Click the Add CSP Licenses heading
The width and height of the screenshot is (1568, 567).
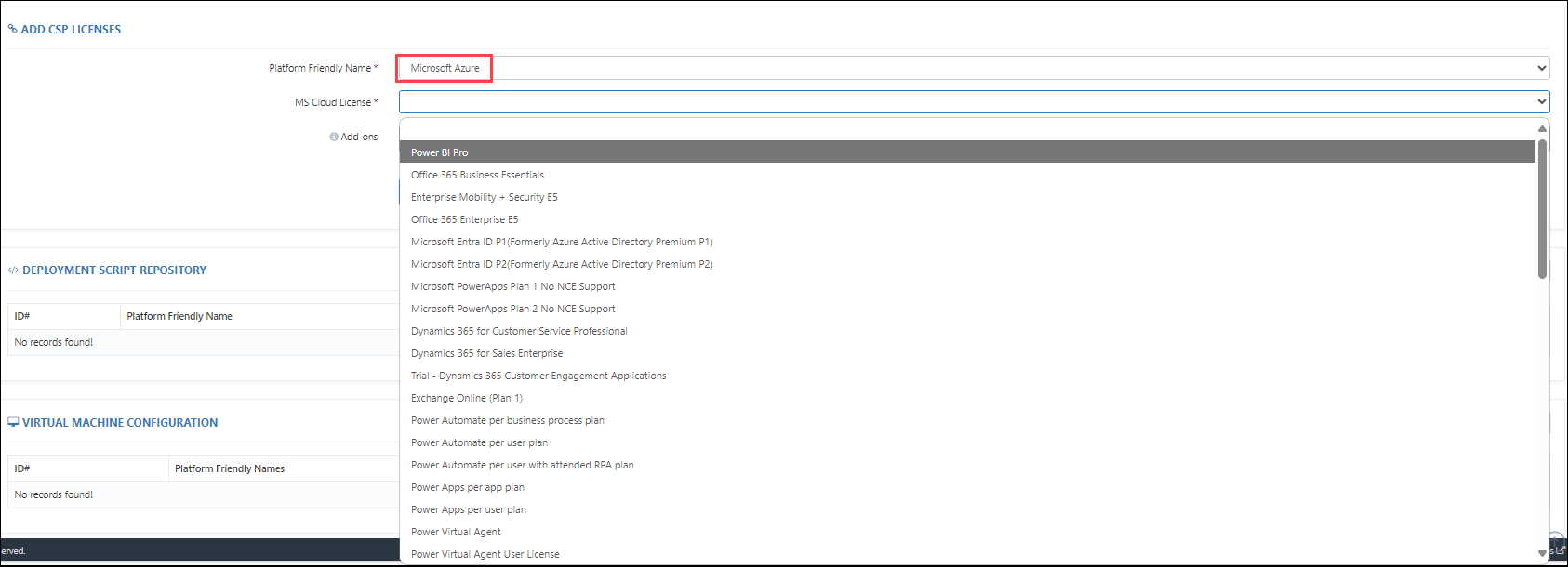(71, 30)
